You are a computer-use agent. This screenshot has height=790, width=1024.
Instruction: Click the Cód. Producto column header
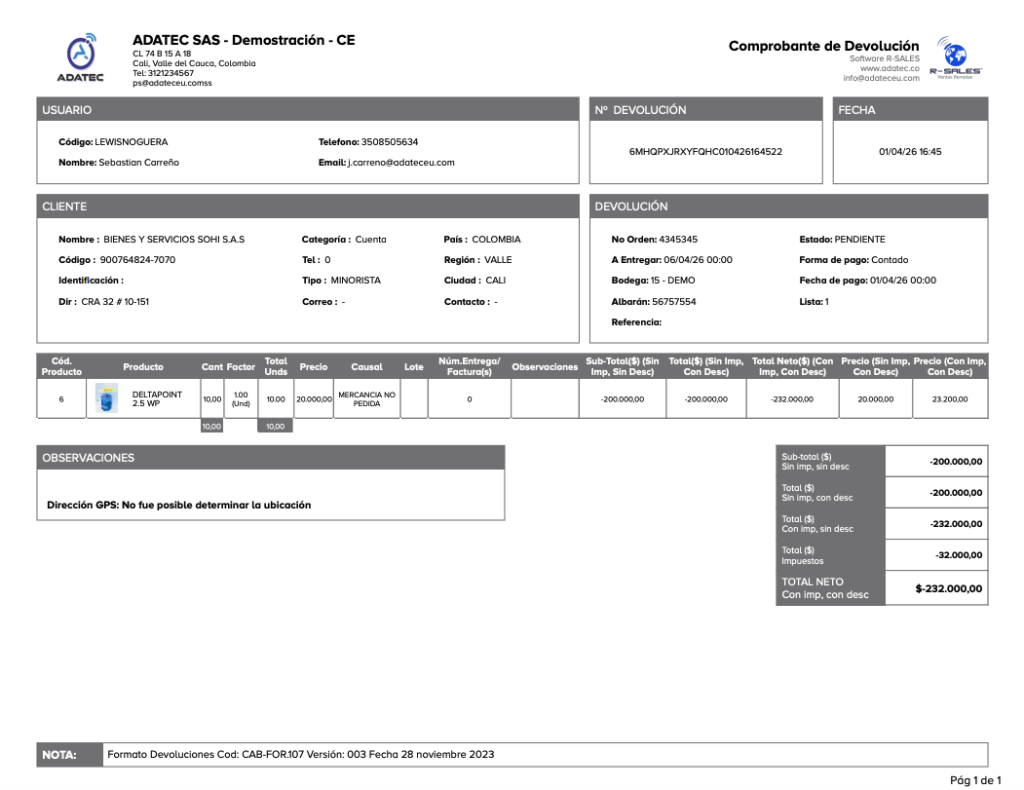coord(61,366)
